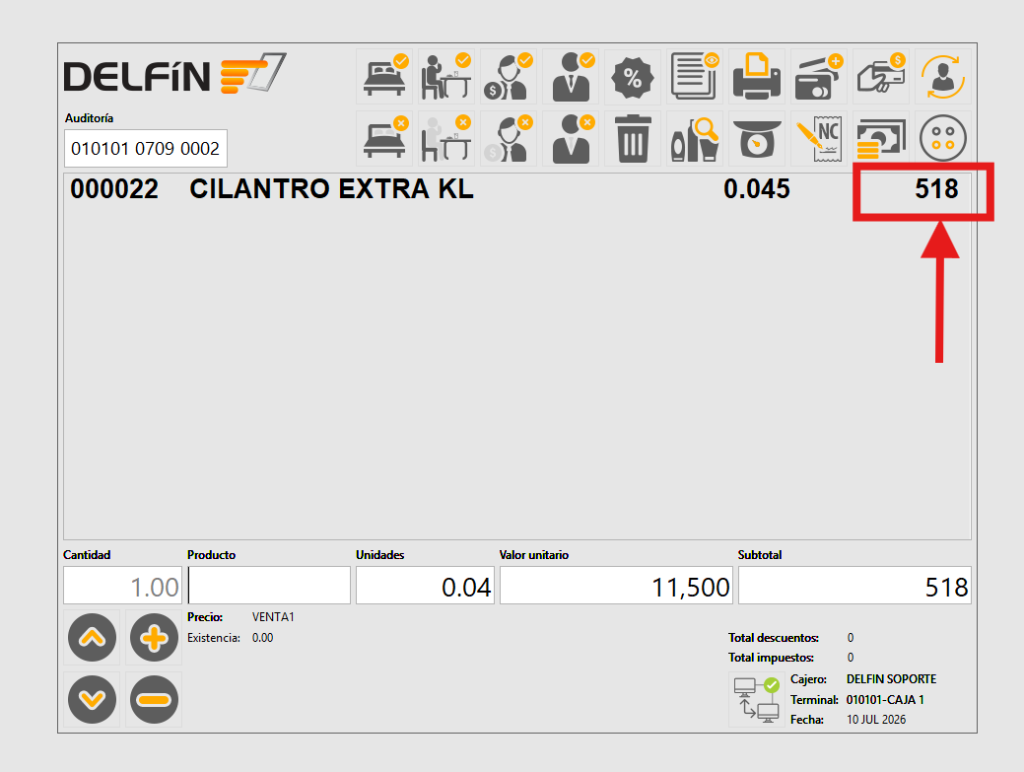
Task: Click the assign room icon with checkmark
Action: click(x=385, y=77)
